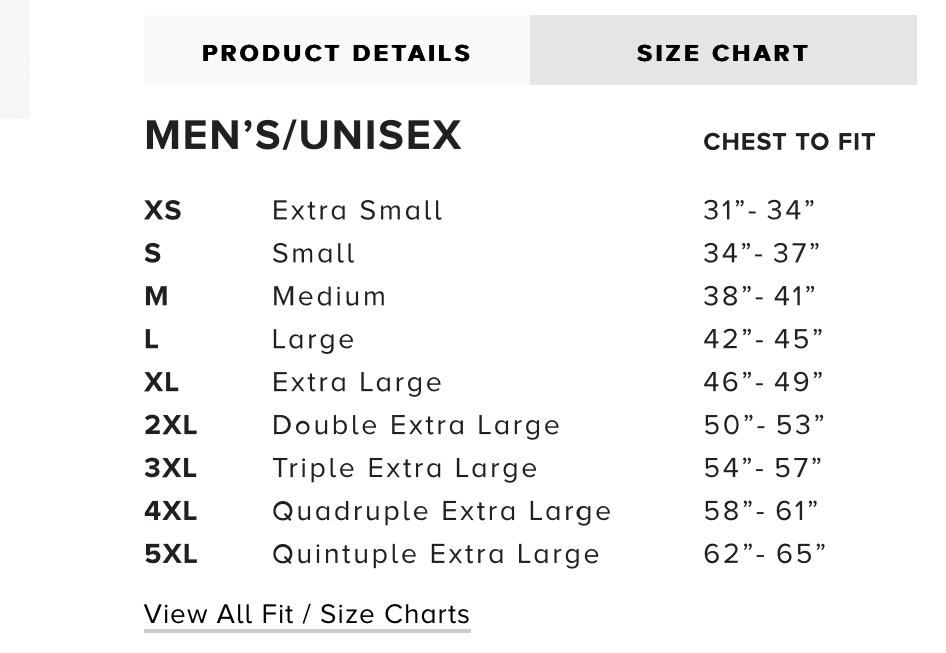Click the Chest To Fit column header
Screen dimensions: 946x653
788,142
